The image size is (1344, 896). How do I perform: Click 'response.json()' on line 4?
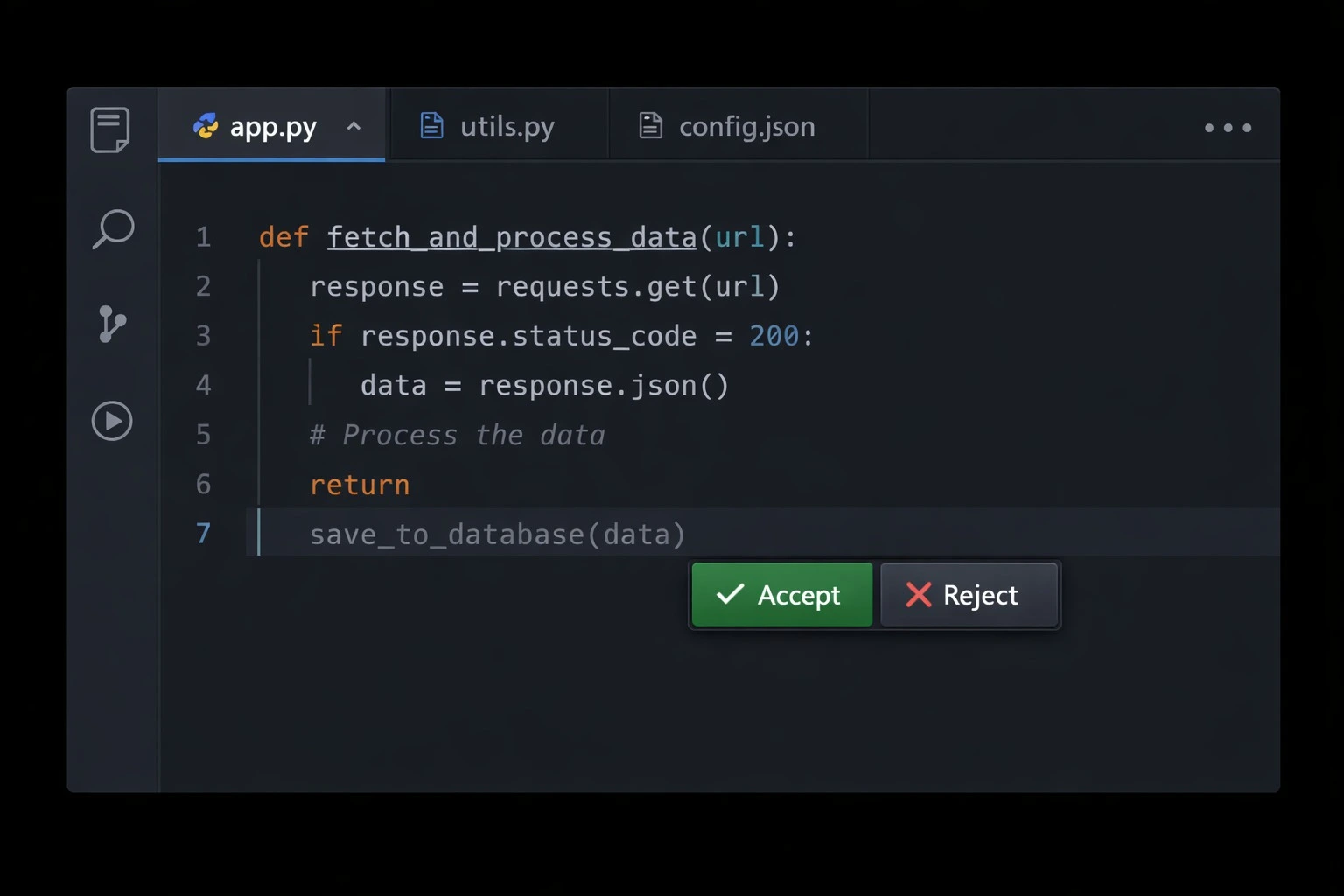[604, 386]
